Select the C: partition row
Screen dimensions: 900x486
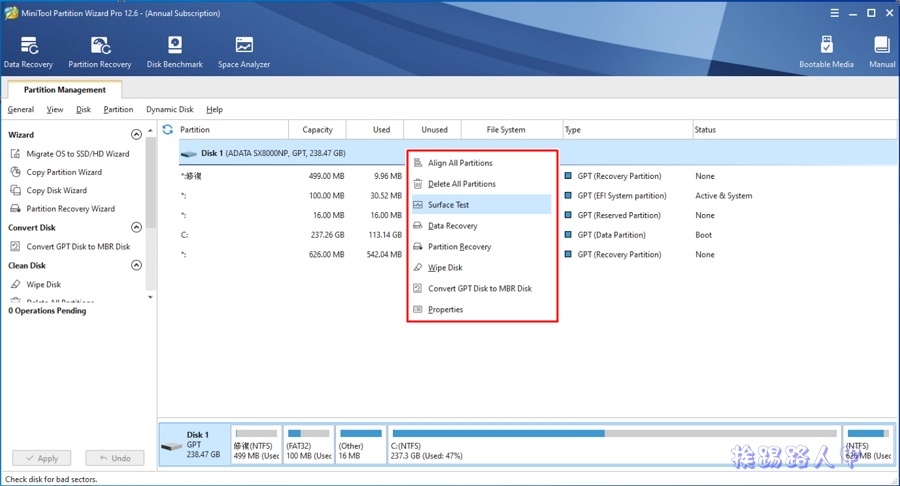[537, 235]
